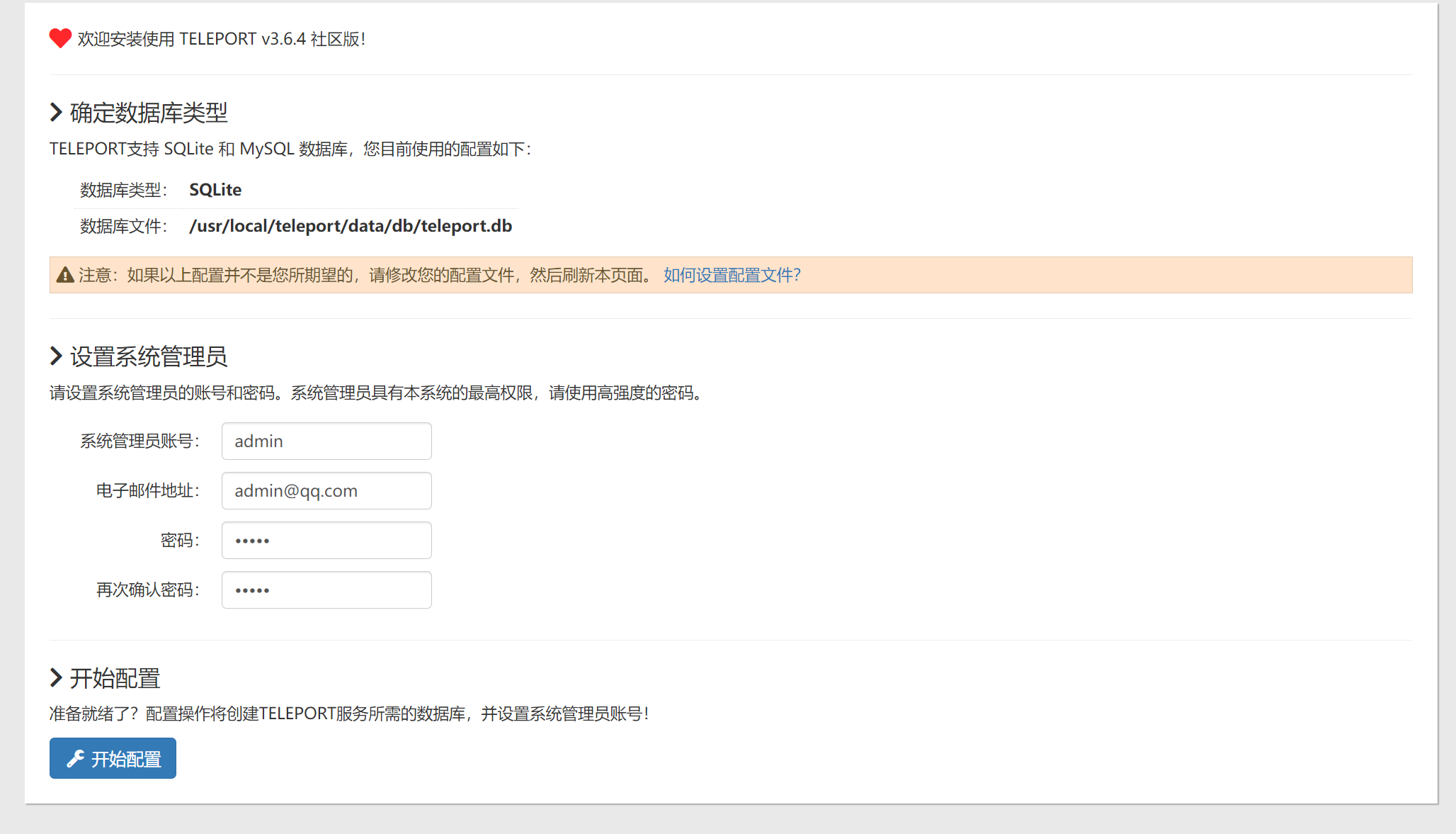Click the chevron beside 设置系统管理员 heading
Viewport: 1456px width, 834px height.
(x=56, y=356)
